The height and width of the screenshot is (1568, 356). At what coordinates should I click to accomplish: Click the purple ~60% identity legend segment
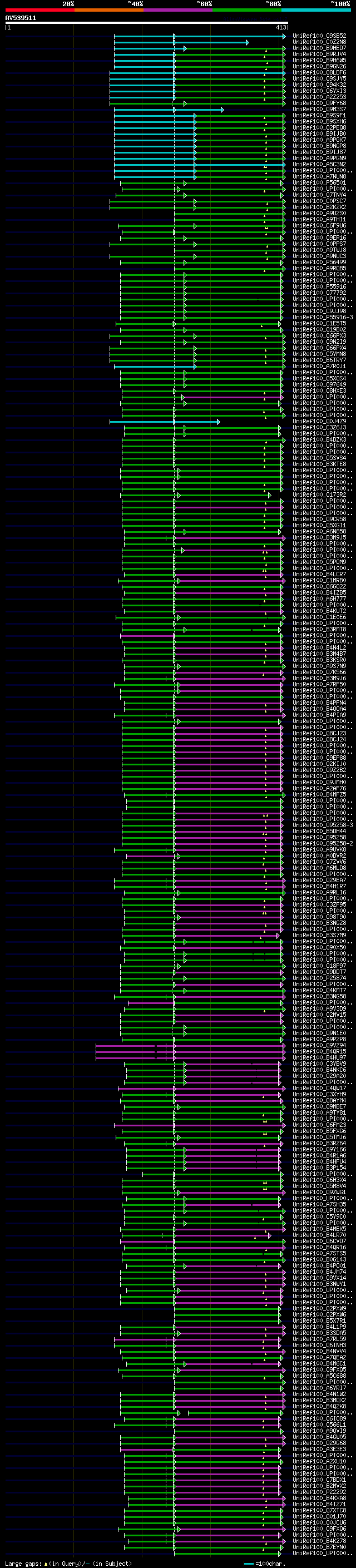pyautogui.click(x=179, y=10)
